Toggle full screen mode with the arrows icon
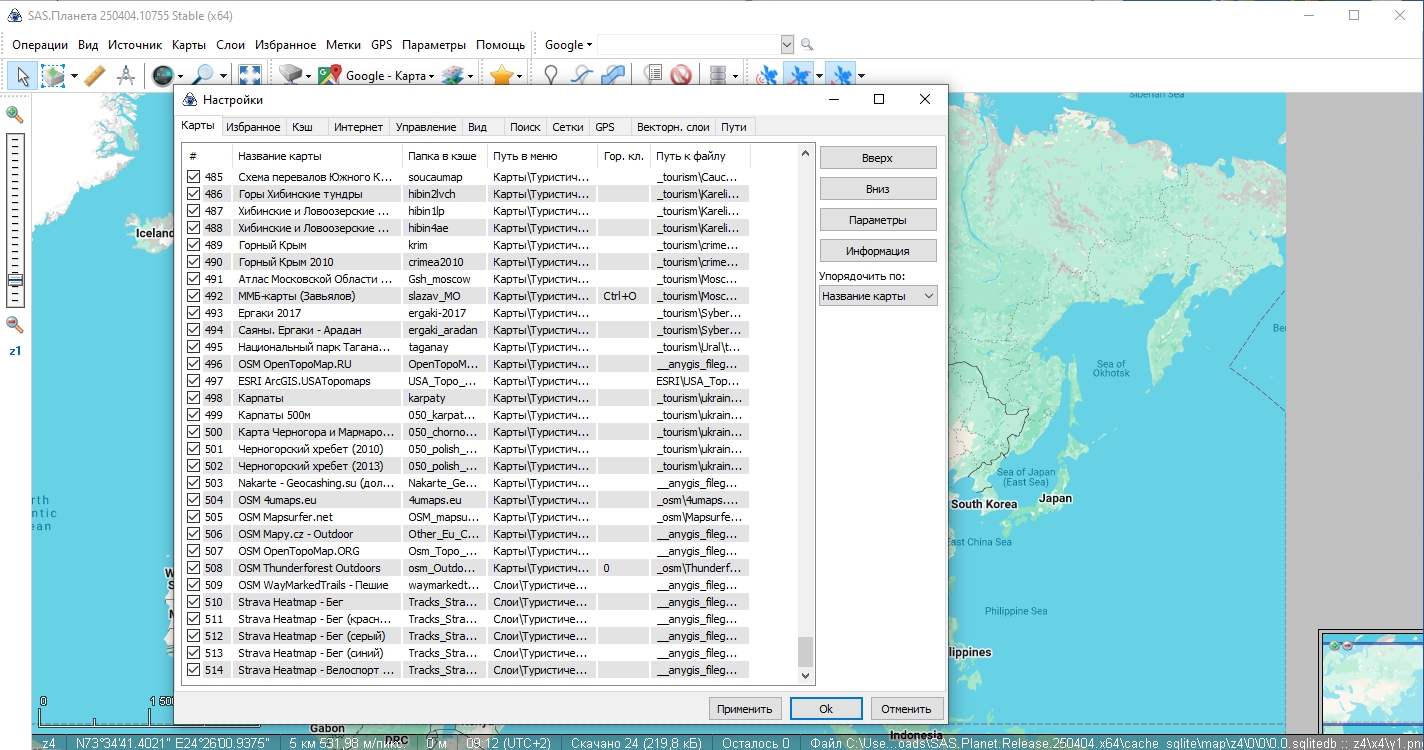 pyautogui.click(x=249, y=74)
